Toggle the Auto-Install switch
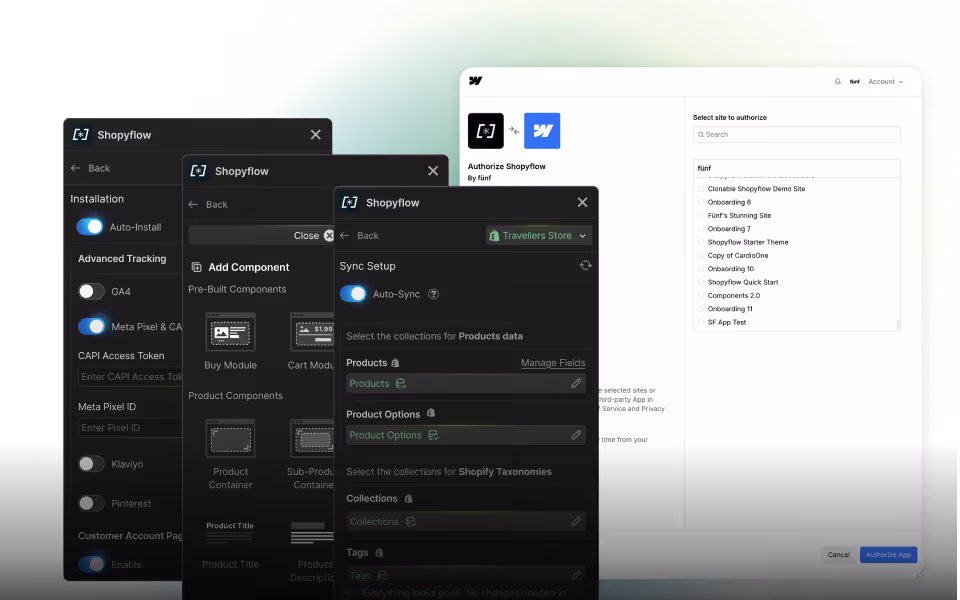This screenshot has height=600, width=960. (90, 227)
